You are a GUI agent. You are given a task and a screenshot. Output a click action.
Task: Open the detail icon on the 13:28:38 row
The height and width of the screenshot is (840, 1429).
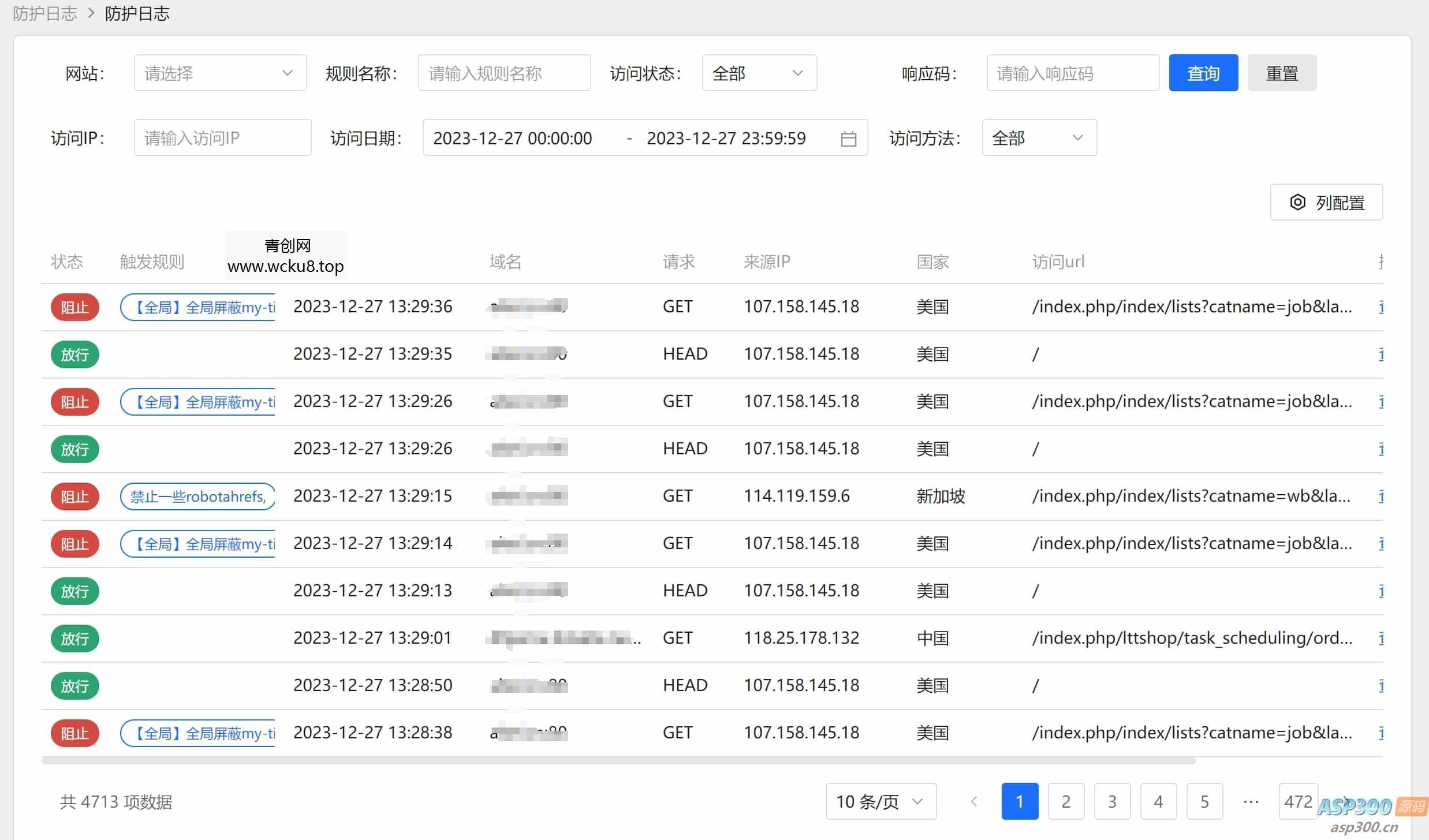click(1382, 733)
